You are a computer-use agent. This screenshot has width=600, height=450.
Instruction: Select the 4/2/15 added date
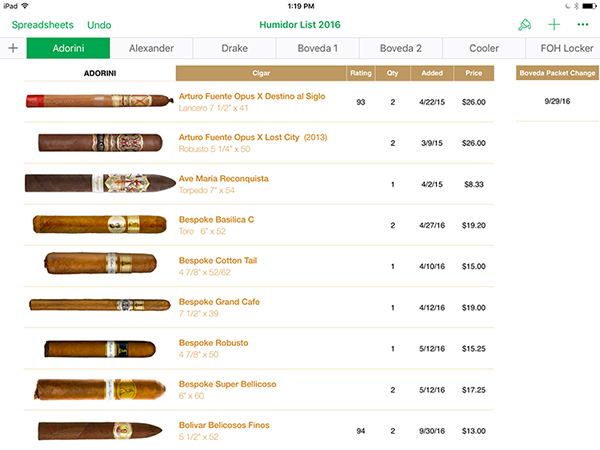(432, 184)
